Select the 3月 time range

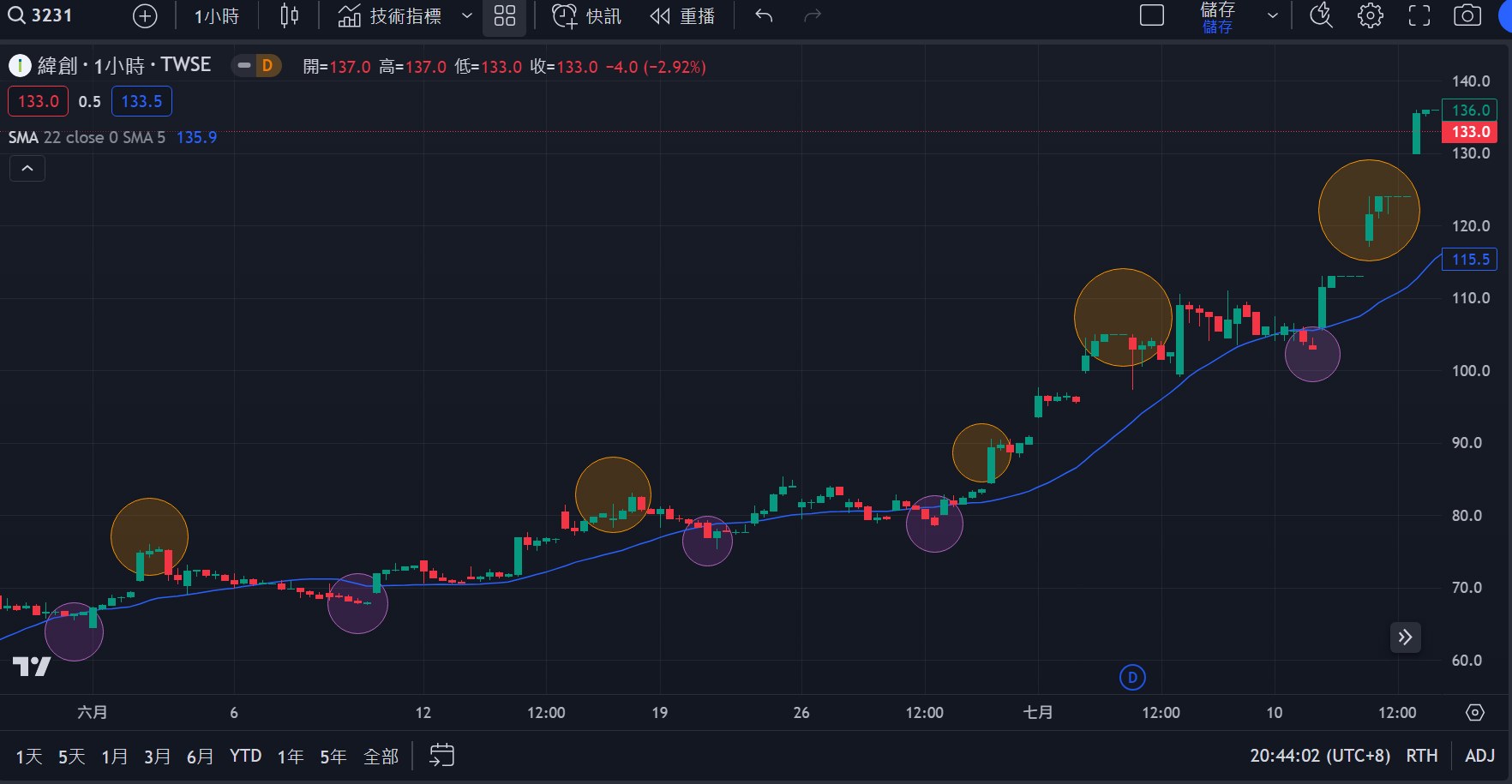(157, 757)
